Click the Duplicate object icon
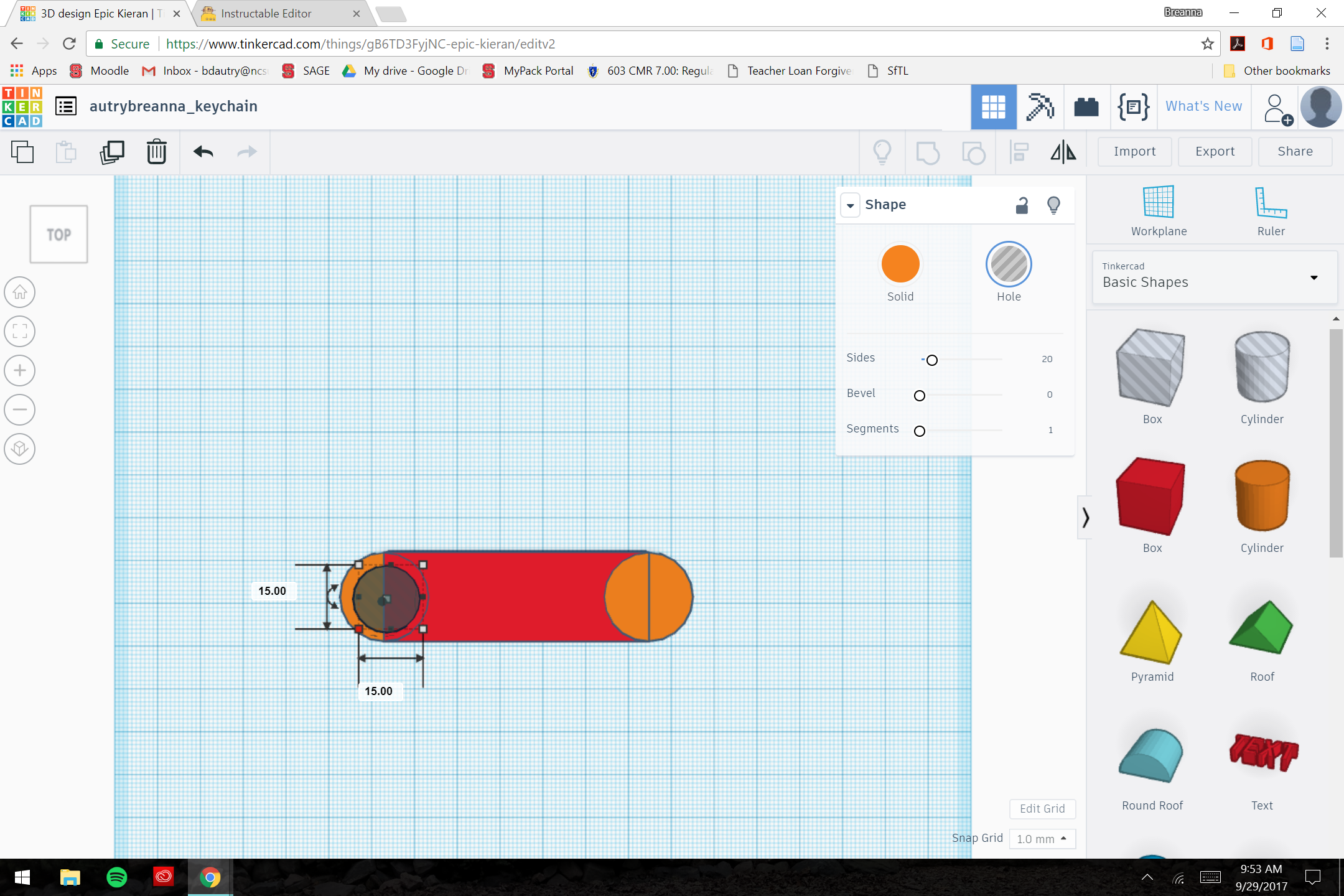The image size is (1344, 896). click(x=112, y=151)
